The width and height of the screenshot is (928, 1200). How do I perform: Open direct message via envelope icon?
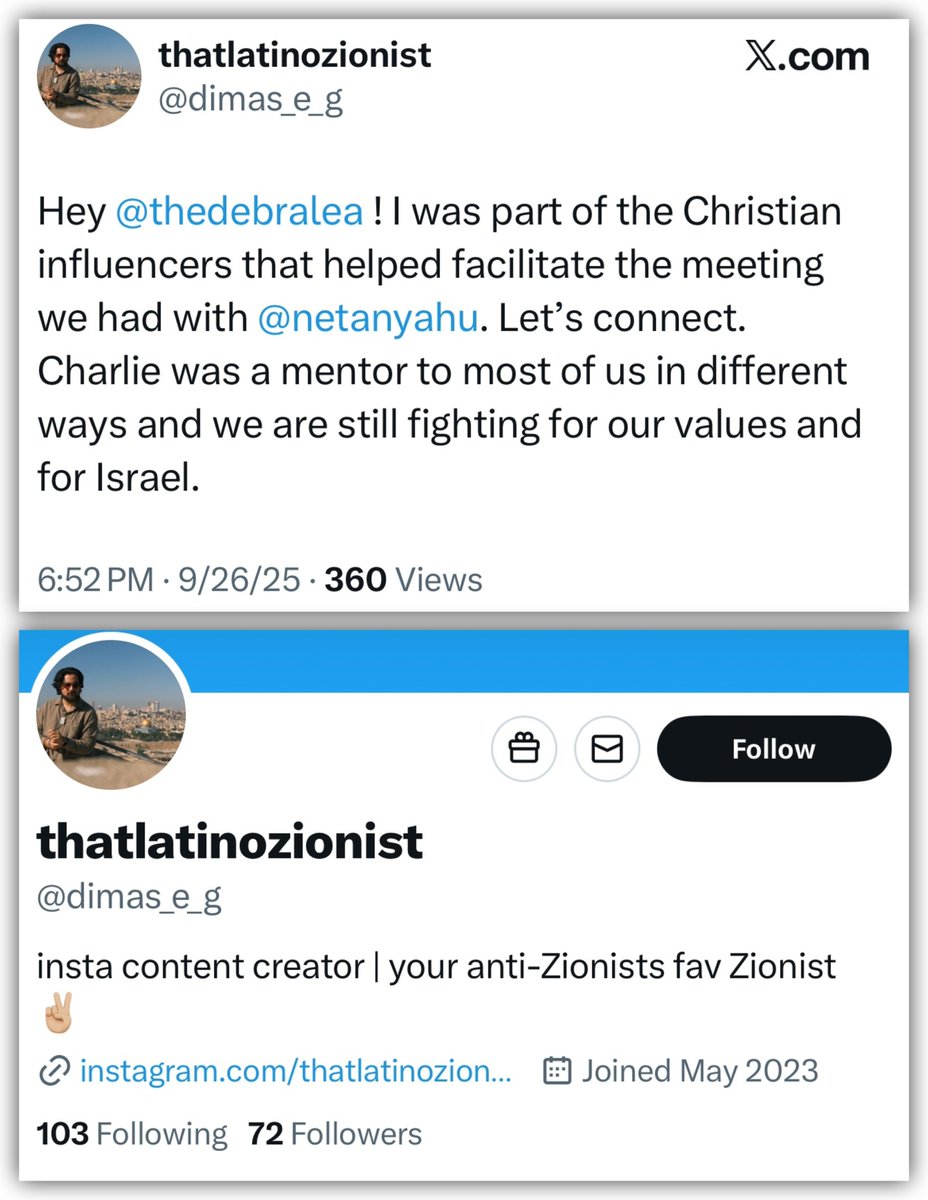pyautogui.click(x=607, y=749)
